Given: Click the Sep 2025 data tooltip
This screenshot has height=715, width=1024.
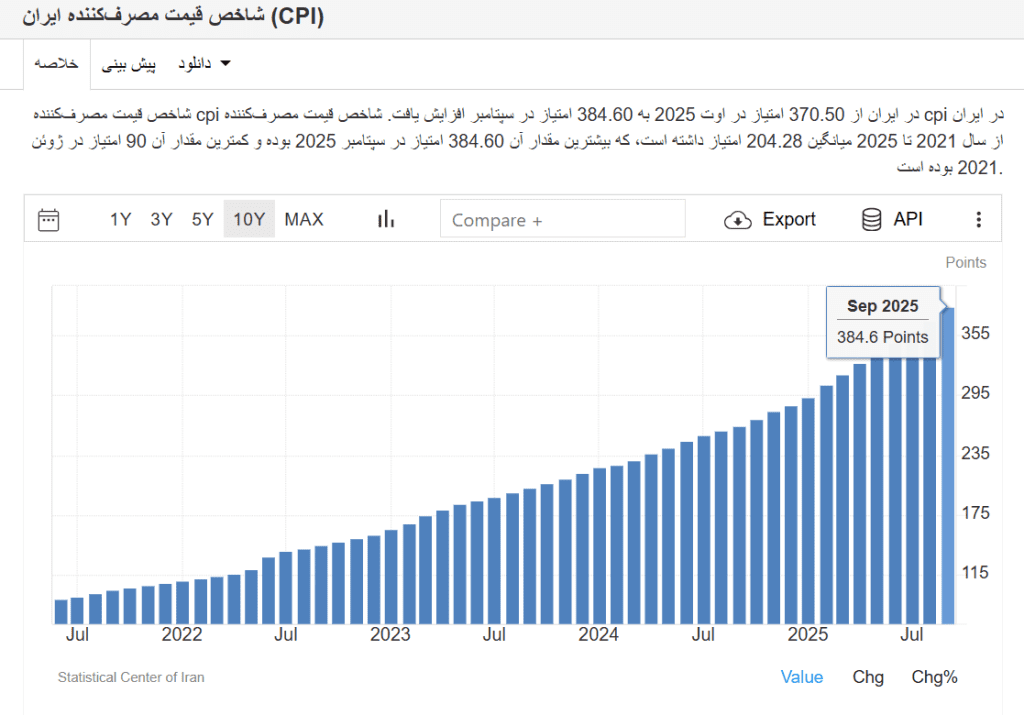Looking at the screenshot, I should click(883, 322).
